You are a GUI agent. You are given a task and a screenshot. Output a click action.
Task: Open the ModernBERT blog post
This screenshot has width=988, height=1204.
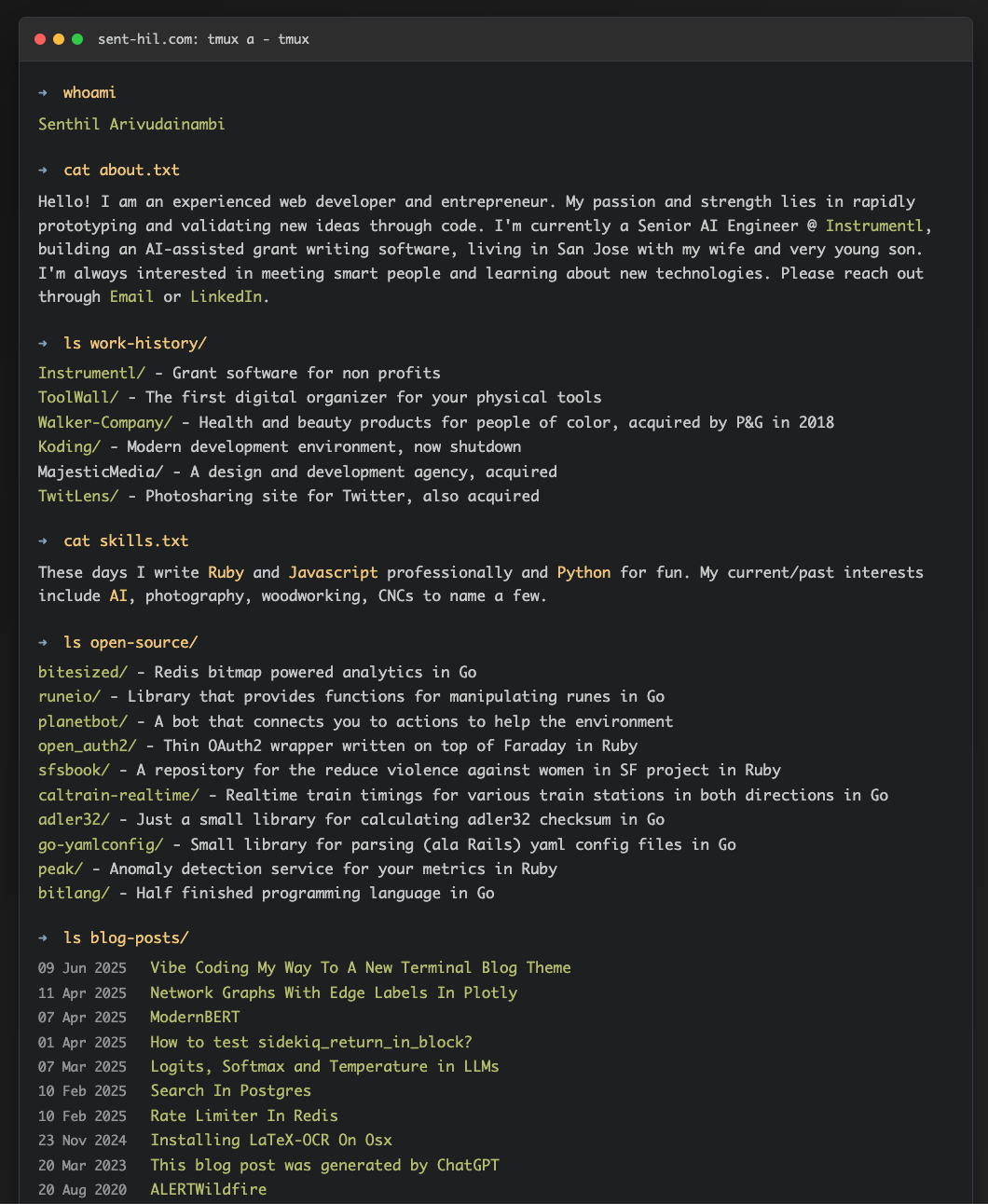pos(195,1017)
